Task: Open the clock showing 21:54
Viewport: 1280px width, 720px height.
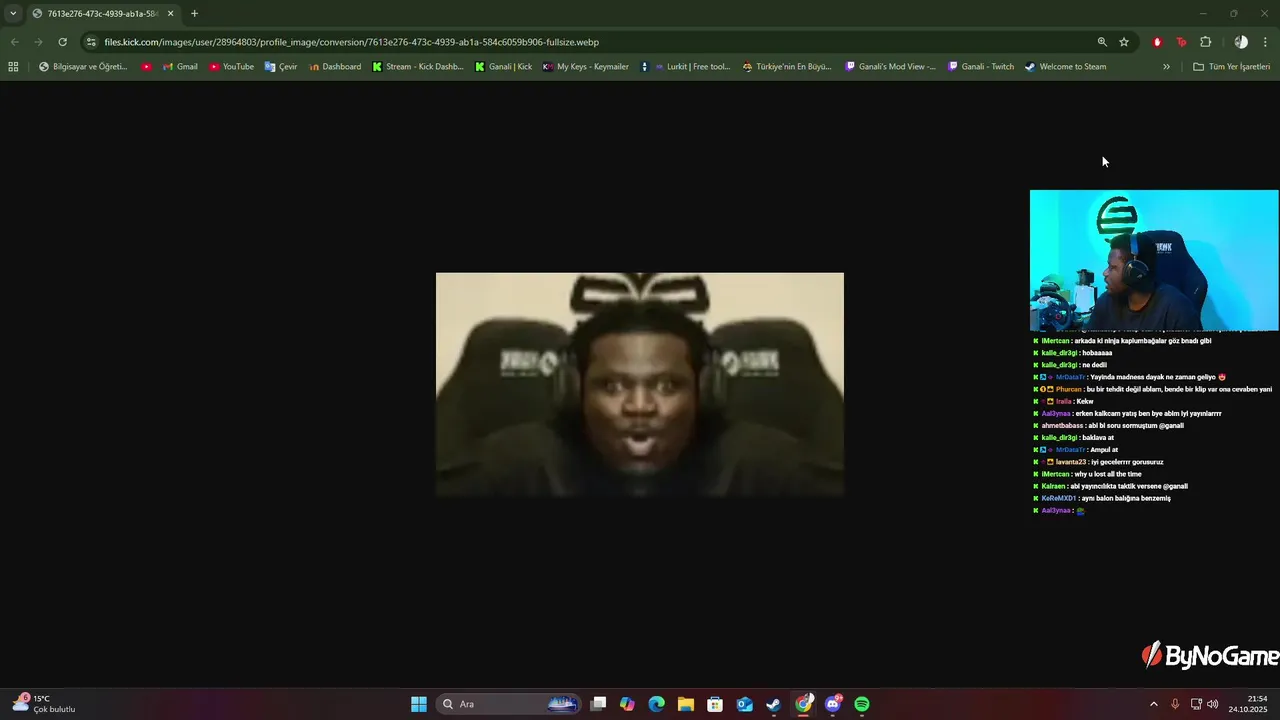Action: pos(1249,704)
